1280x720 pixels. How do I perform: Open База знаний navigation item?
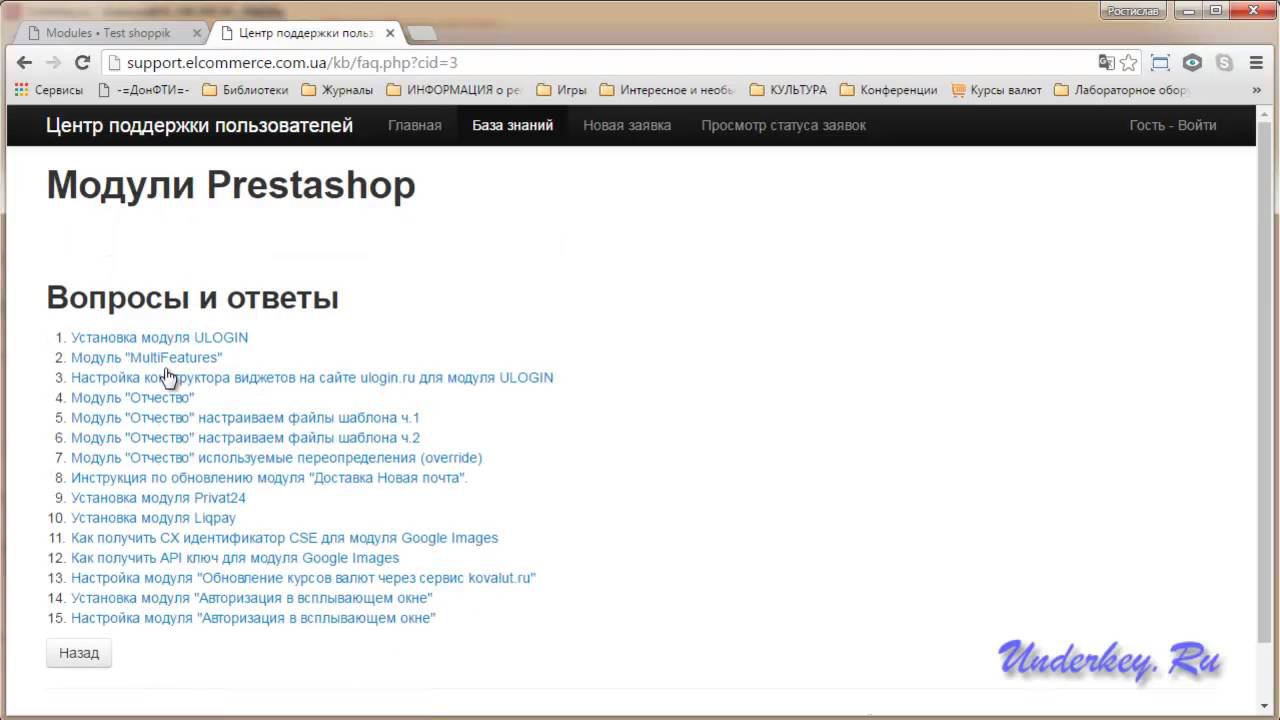[513, 125]
